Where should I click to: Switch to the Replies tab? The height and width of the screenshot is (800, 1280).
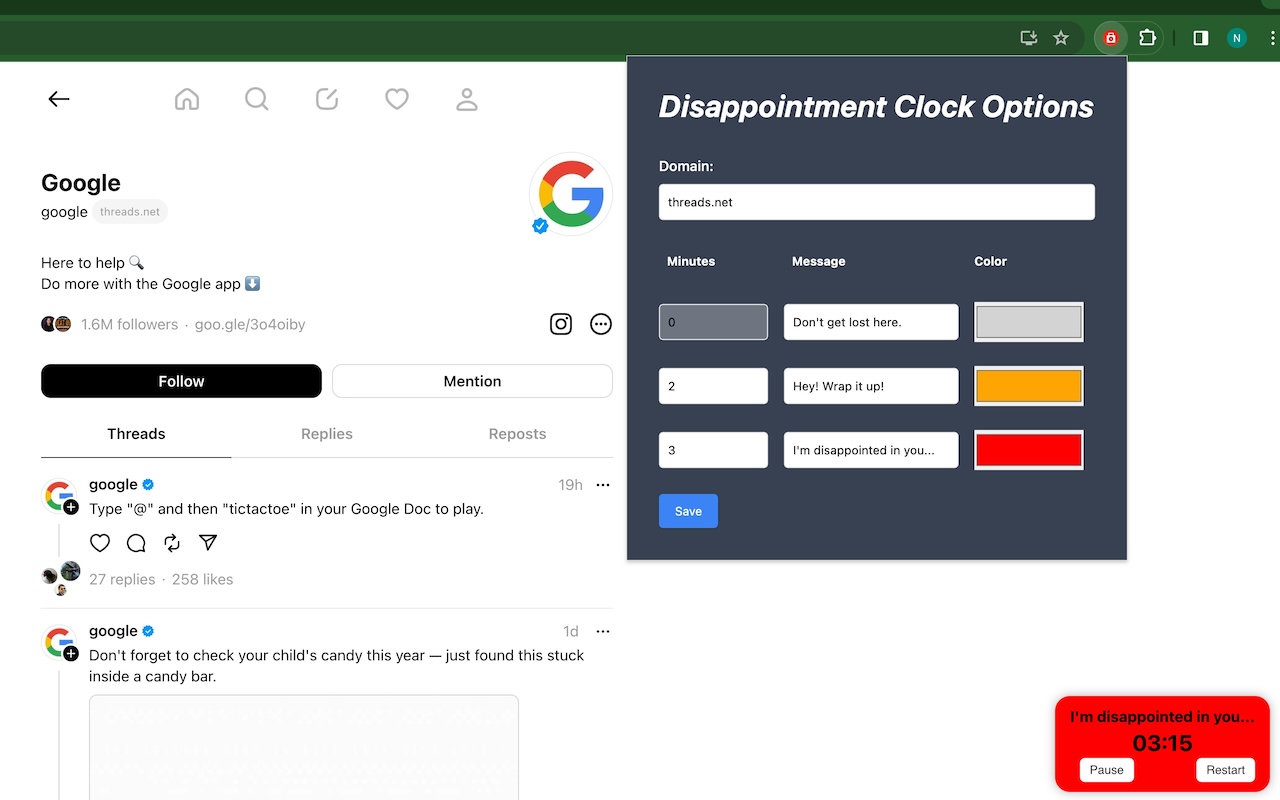[326, 433]
